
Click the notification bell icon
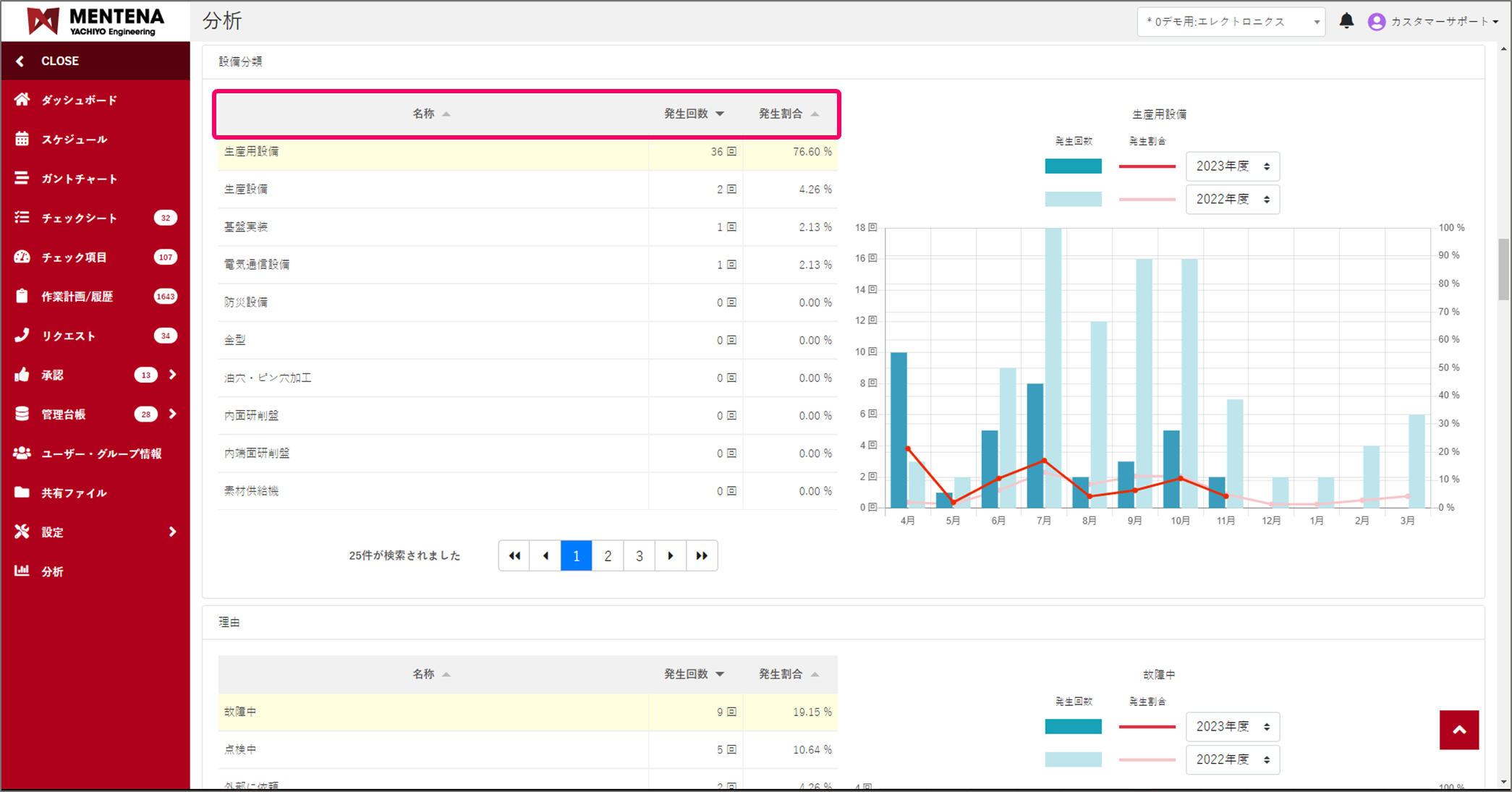click(x=1346, y=21)
